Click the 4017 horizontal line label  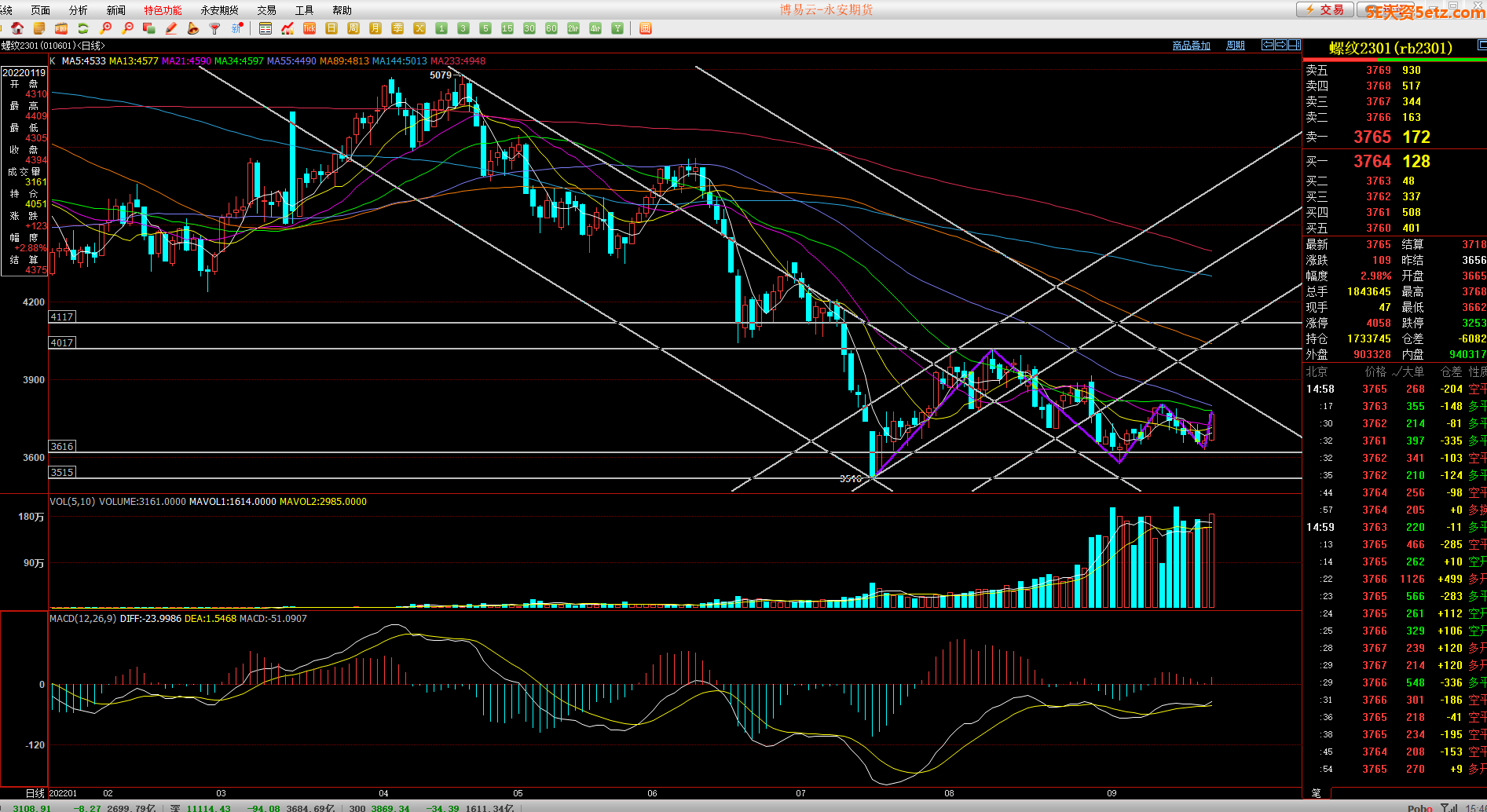(62, 342)
